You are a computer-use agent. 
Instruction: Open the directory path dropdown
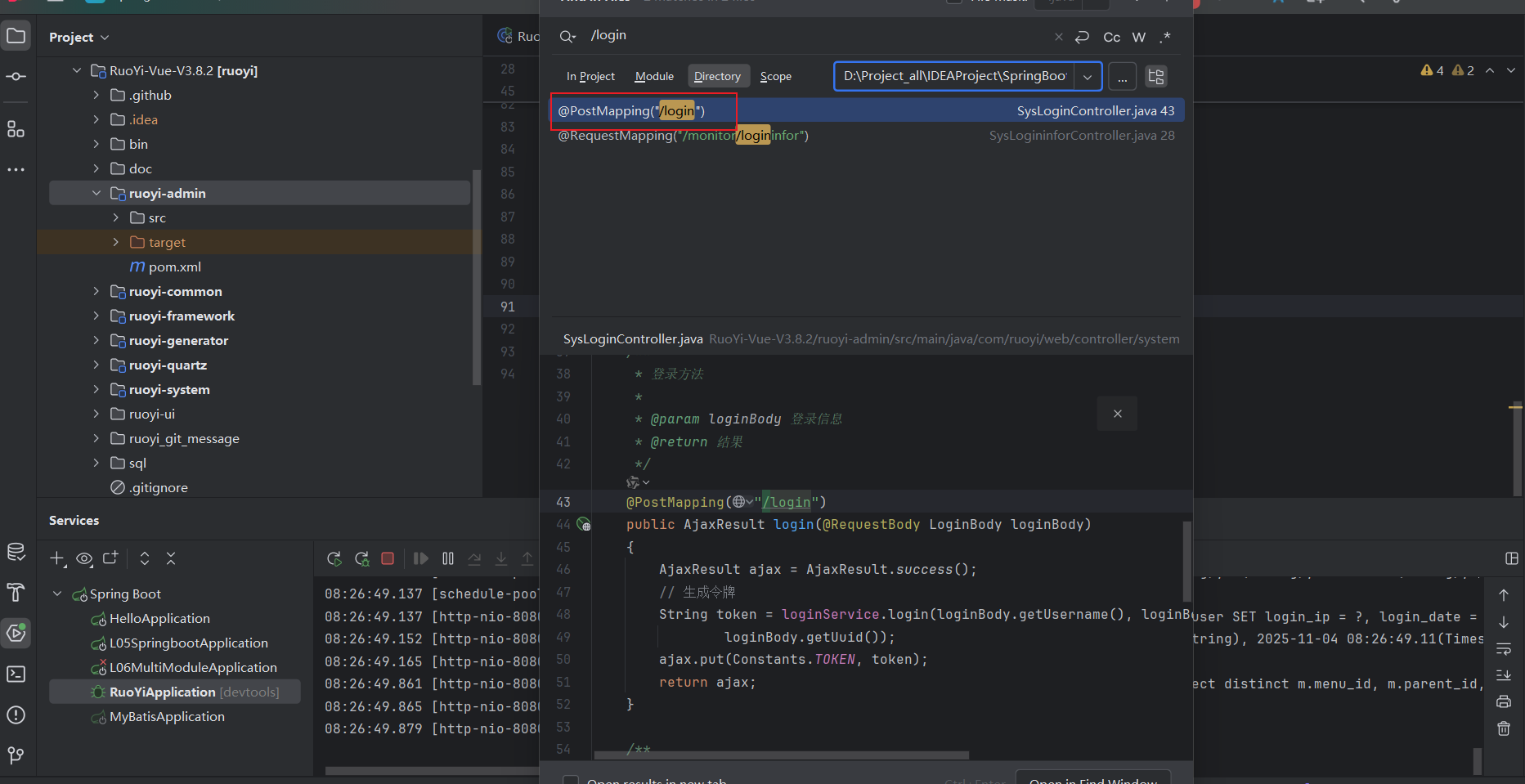[x=1087, y=77]
